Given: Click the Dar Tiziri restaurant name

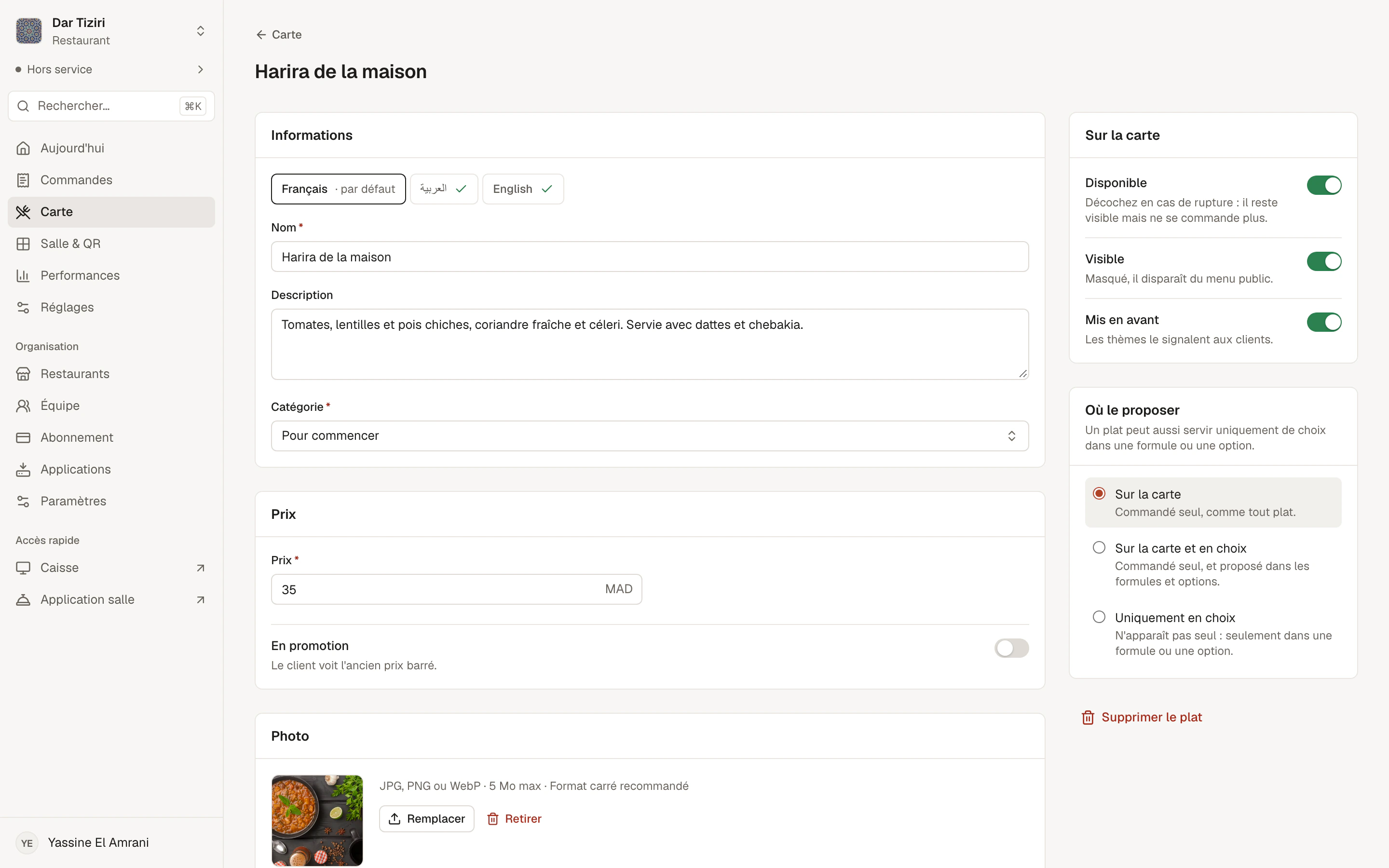Looking at the screenshot, I should [79, 23].
